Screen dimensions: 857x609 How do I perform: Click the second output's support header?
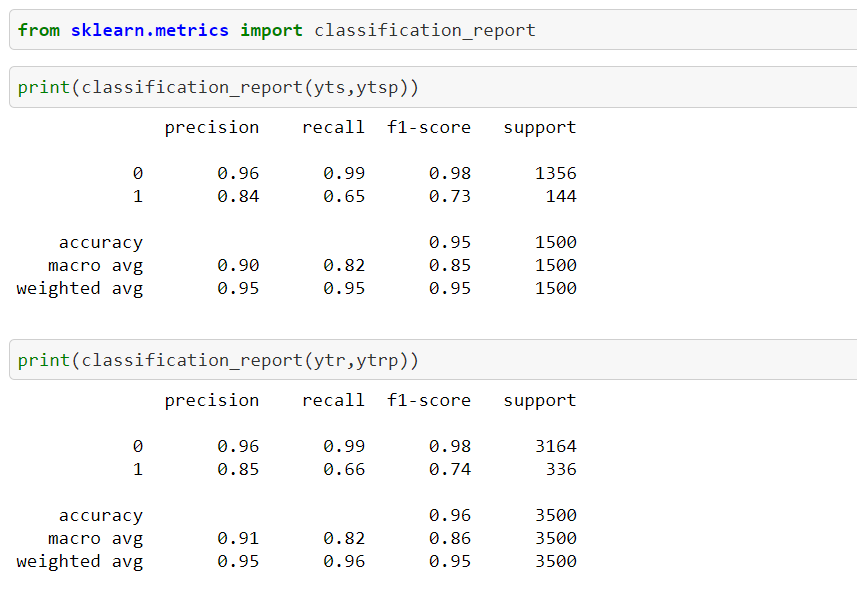[539, 401]
